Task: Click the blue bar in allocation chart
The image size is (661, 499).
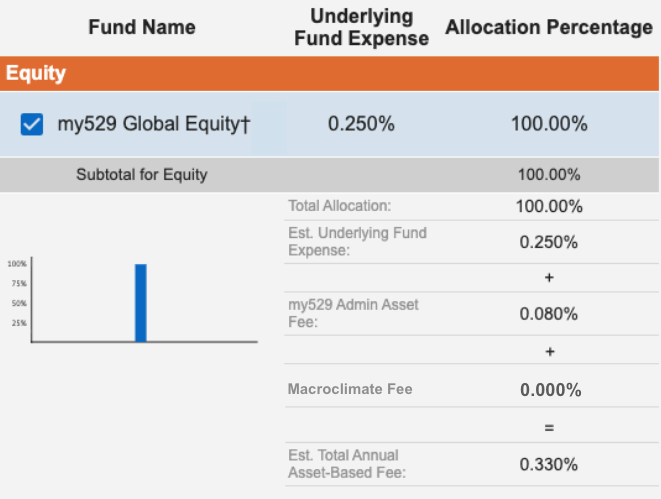Action: click(x=141, y=303)
